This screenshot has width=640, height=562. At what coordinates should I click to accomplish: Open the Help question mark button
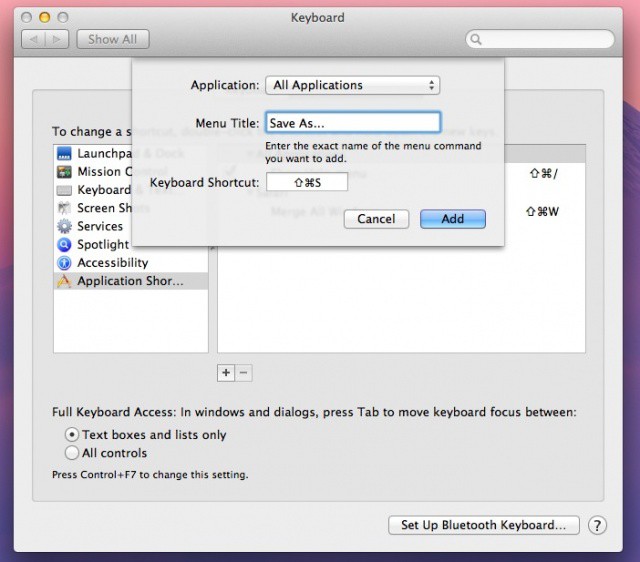click(x=597, y=525)
